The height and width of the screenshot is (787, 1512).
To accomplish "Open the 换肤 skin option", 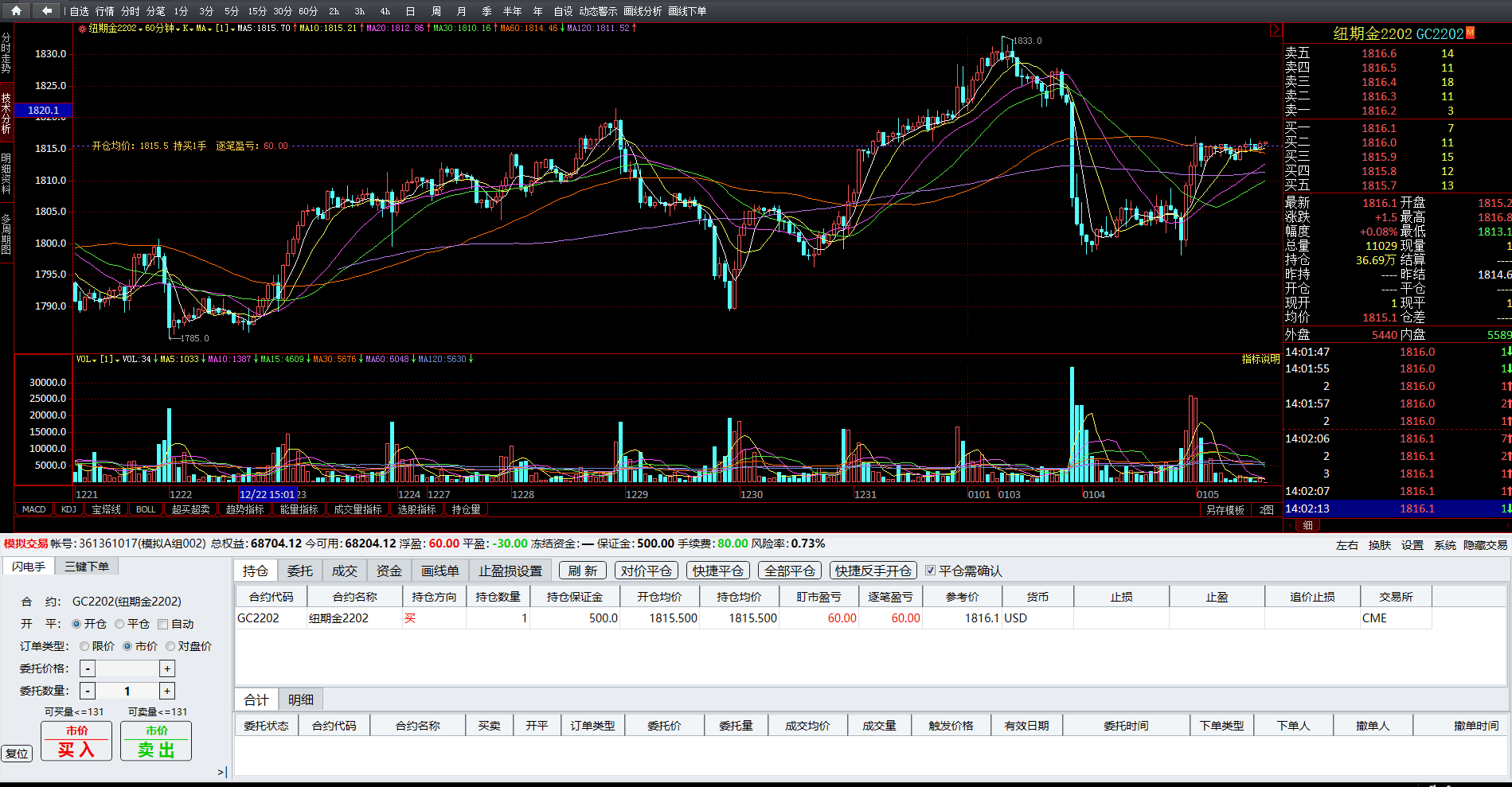I will [1380, 545].
